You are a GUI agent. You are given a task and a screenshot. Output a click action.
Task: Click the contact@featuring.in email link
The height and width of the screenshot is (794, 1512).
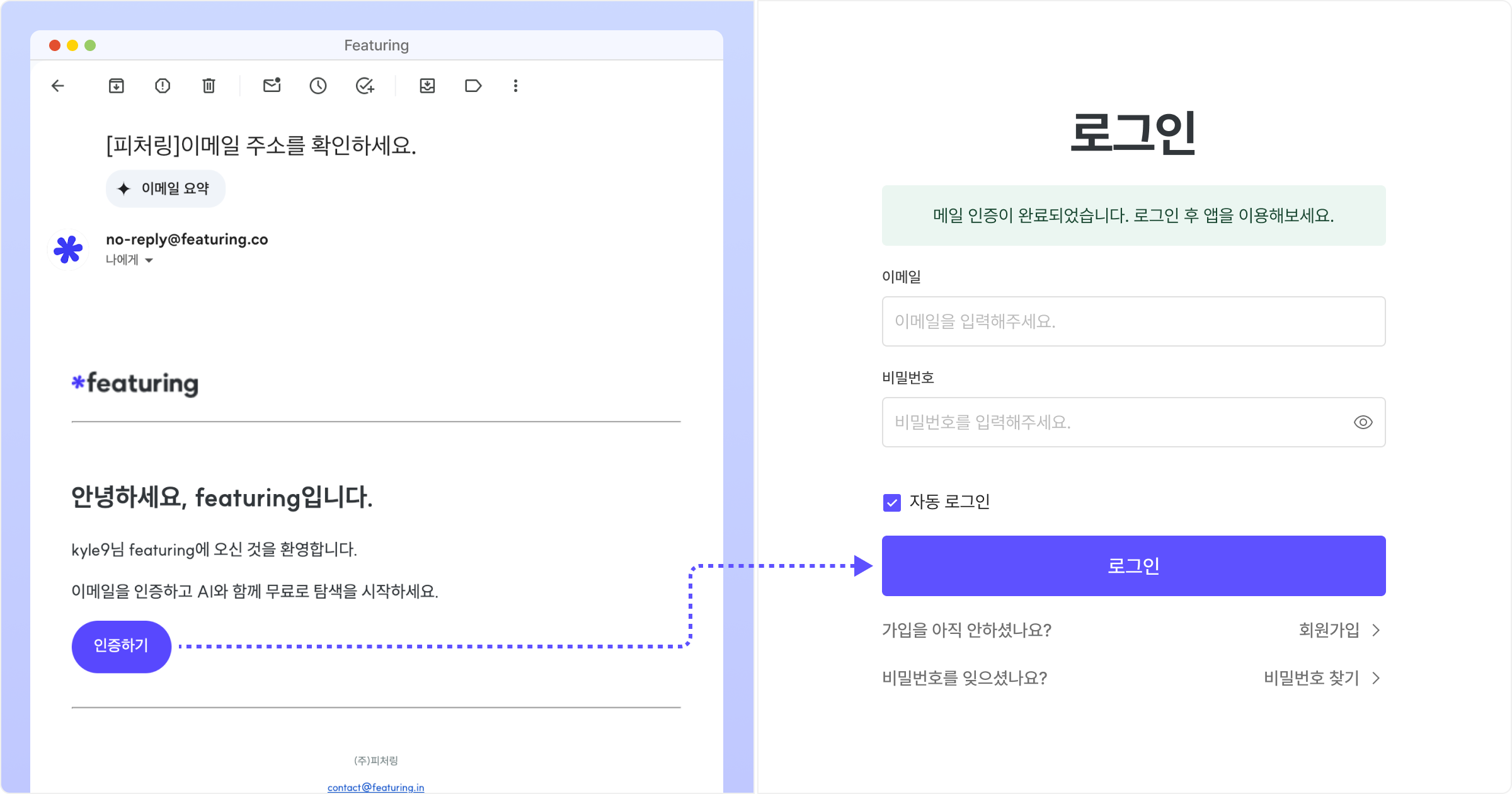point(375,787)
